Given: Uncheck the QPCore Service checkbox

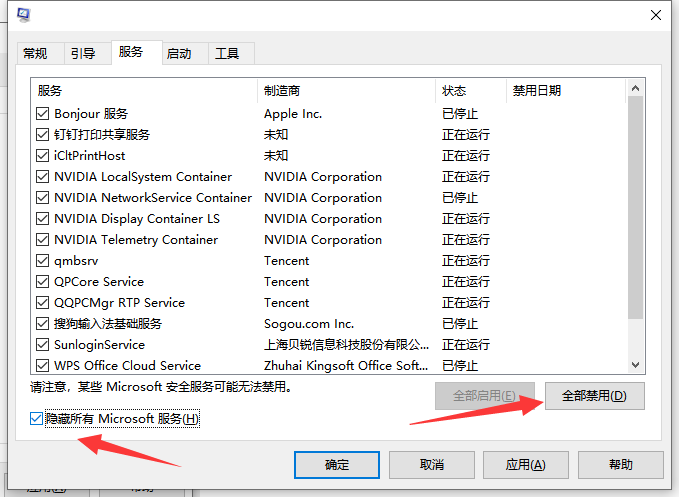Looking at the screenshot, I should pyautogui.click(x=42, y=281).
